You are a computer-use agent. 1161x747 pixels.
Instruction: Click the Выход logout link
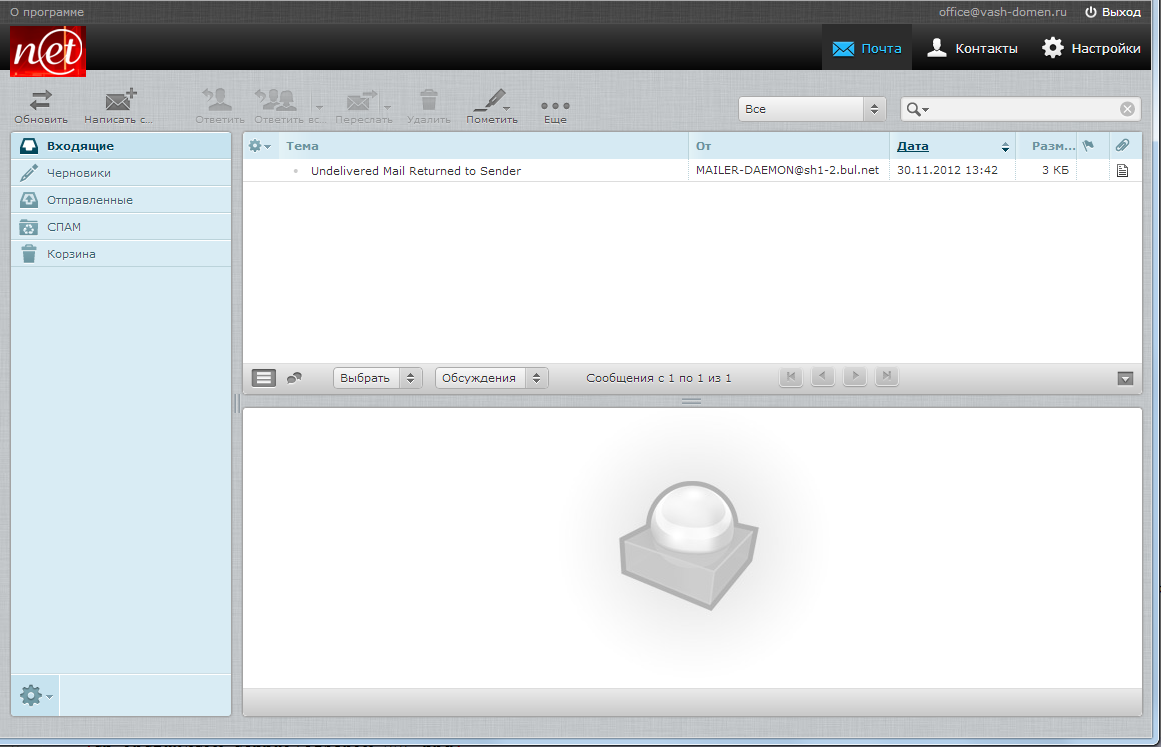pos(1113,11)
